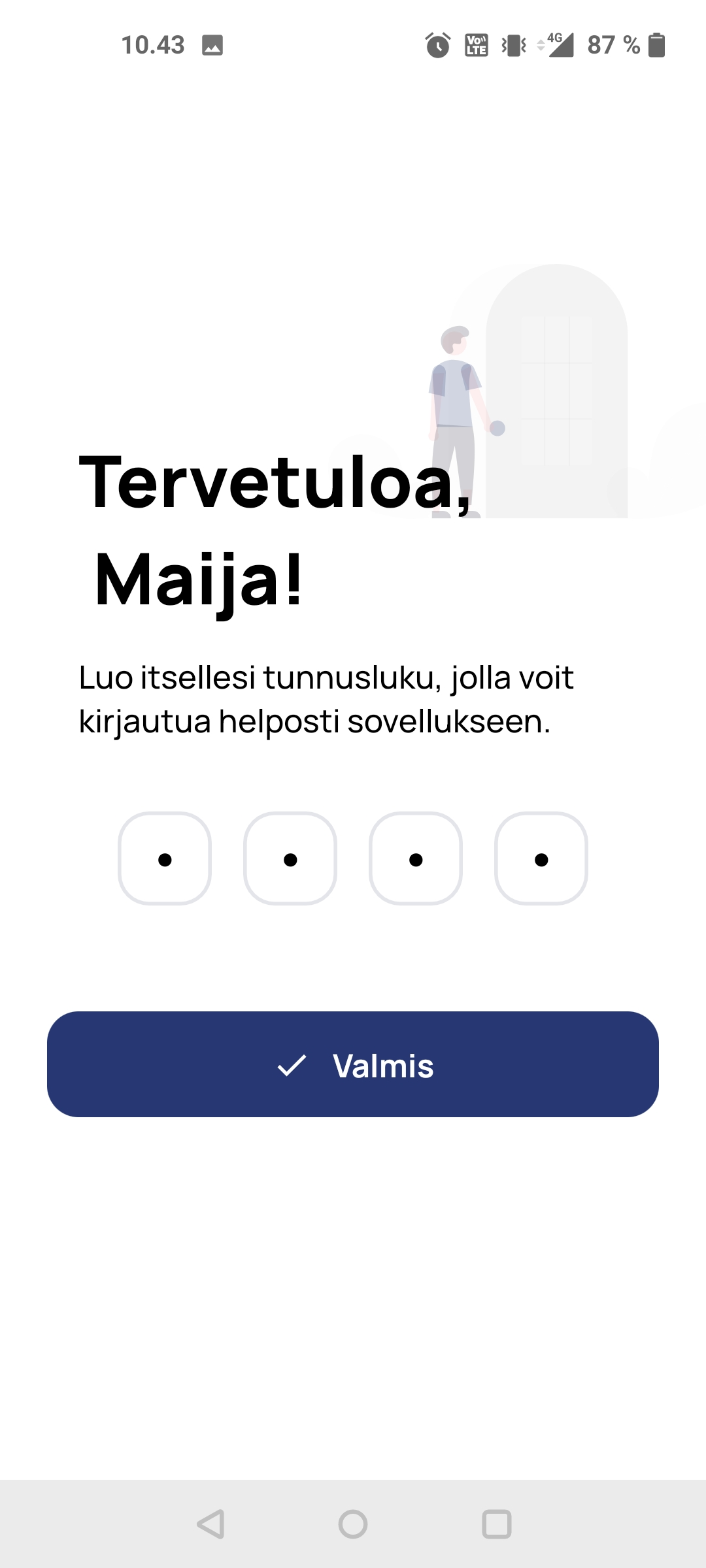Open recent apps square button
This screenshot has width=706, height=1568.
(x=497, y=1524)
